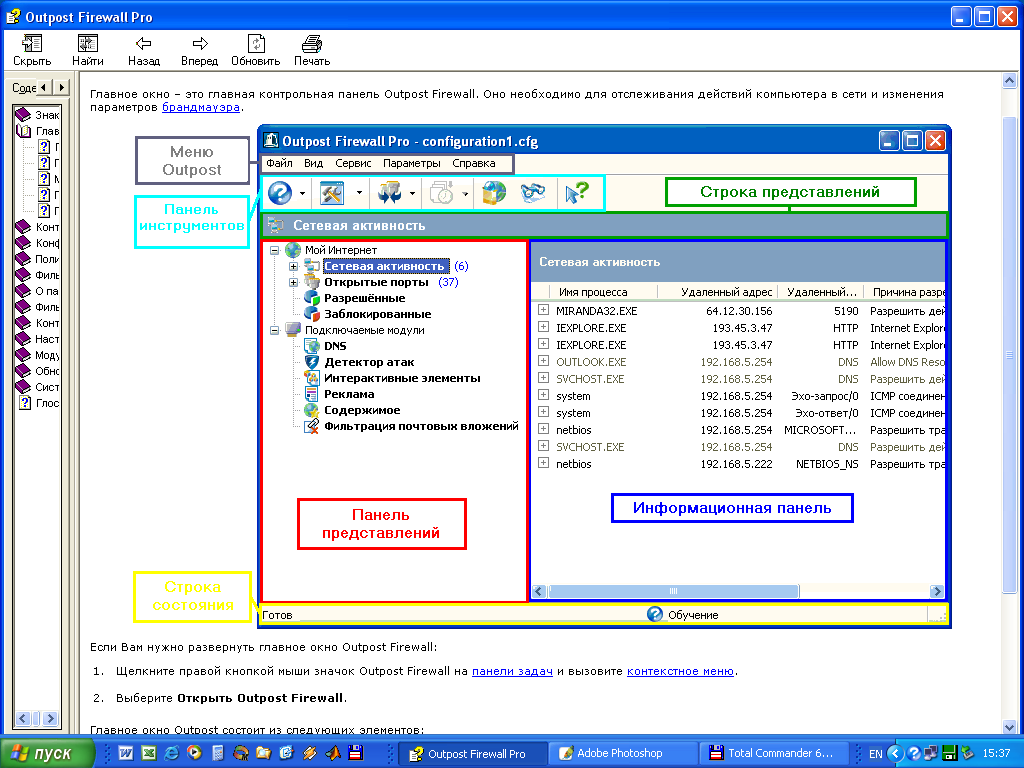Click the arrow with question mark context help icon
Screen dimensions: 1024x768
[x=577, y=193]
